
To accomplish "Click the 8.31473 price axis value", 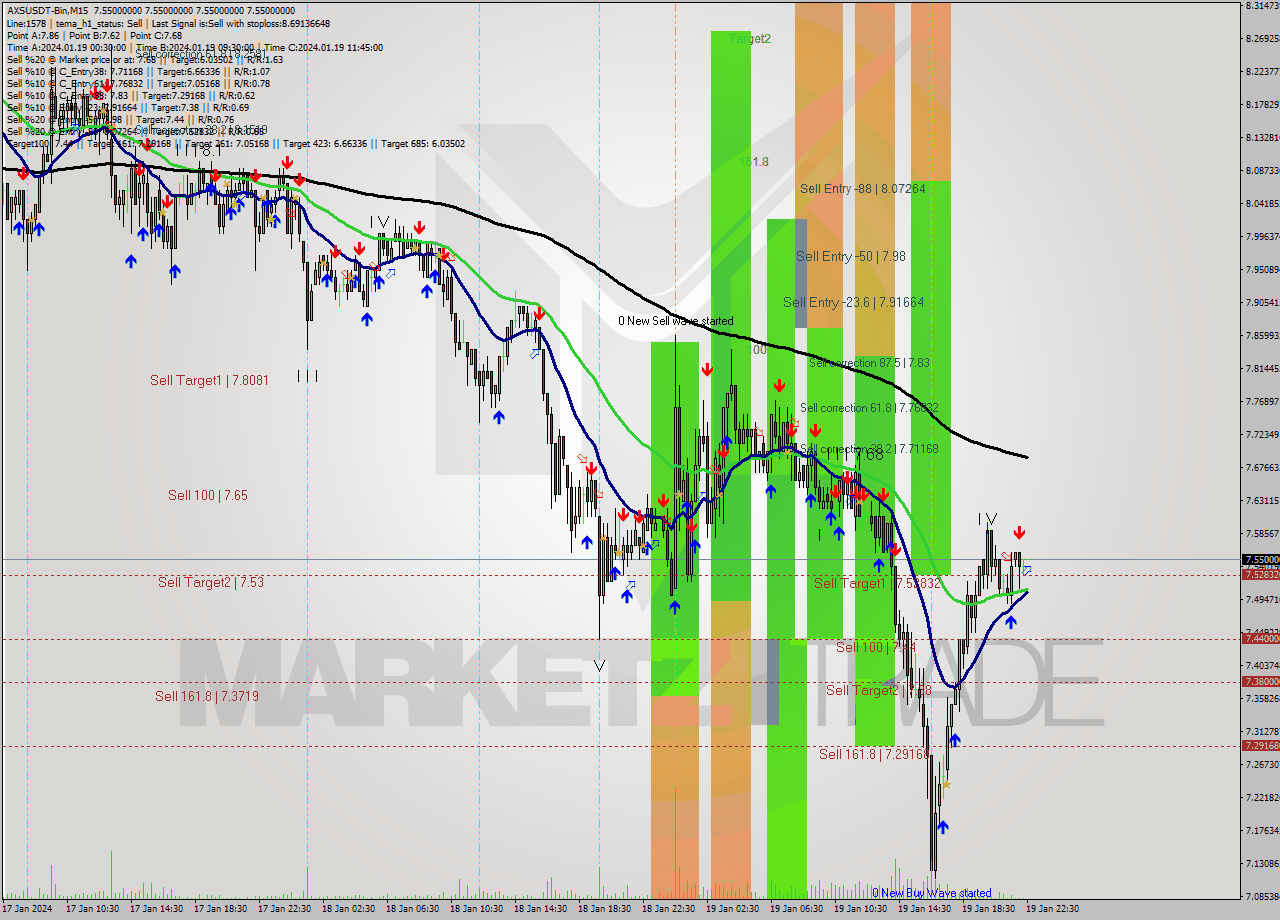I will coord(1262,6).
